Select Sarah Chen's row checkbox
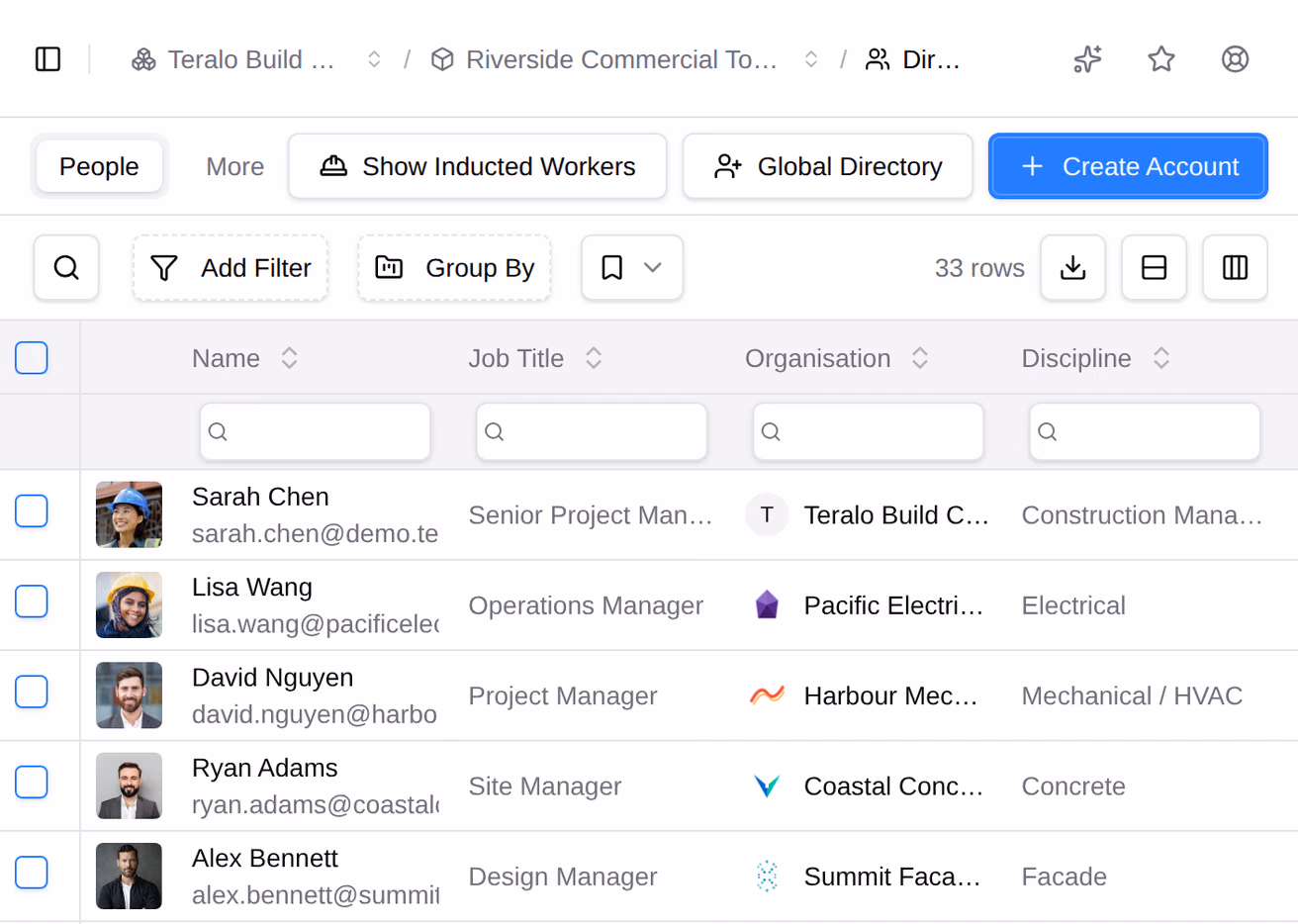The width and height of the screenshot is (1298, 924). point(32,510)
